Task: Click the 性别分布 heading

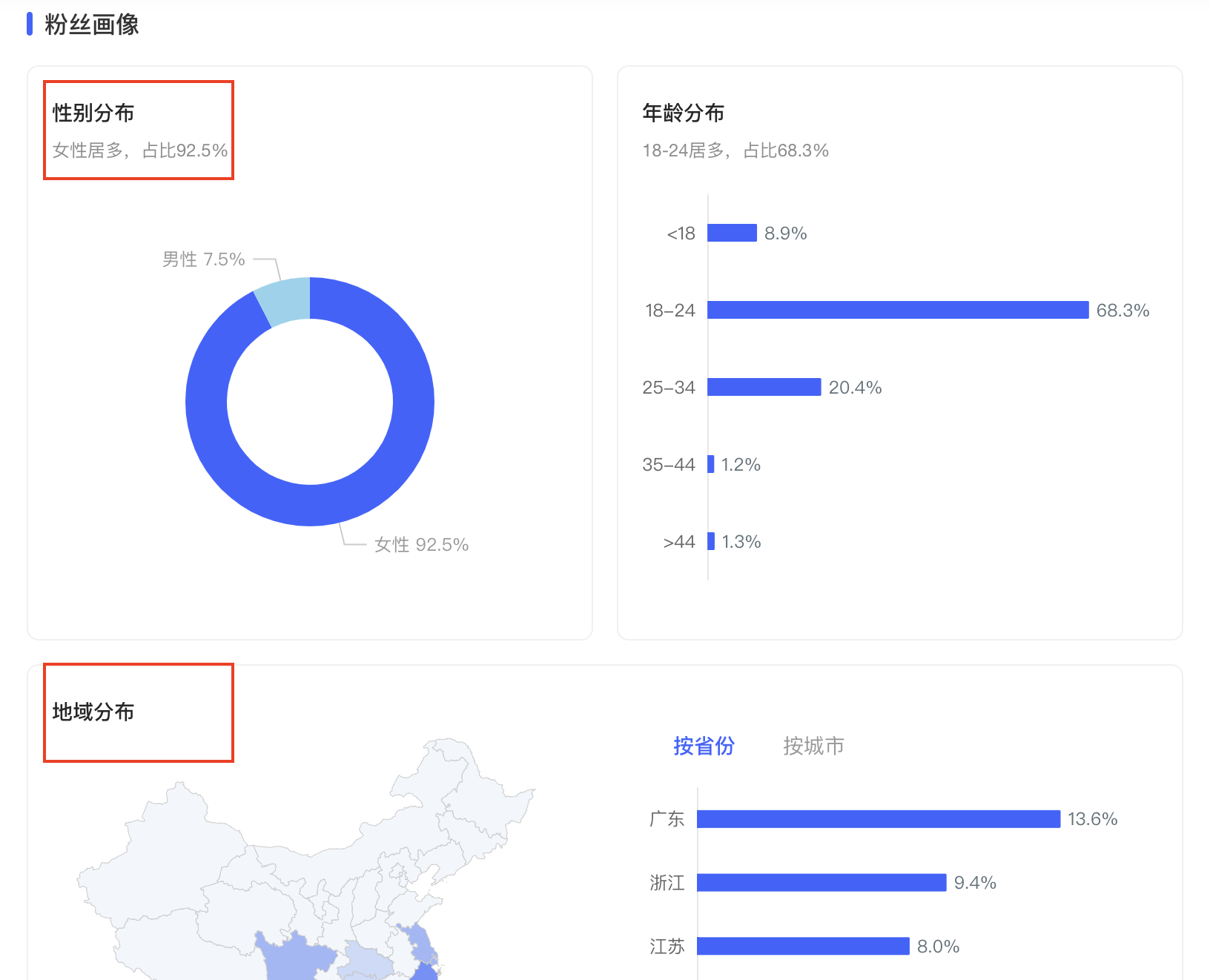Action: 93,113
